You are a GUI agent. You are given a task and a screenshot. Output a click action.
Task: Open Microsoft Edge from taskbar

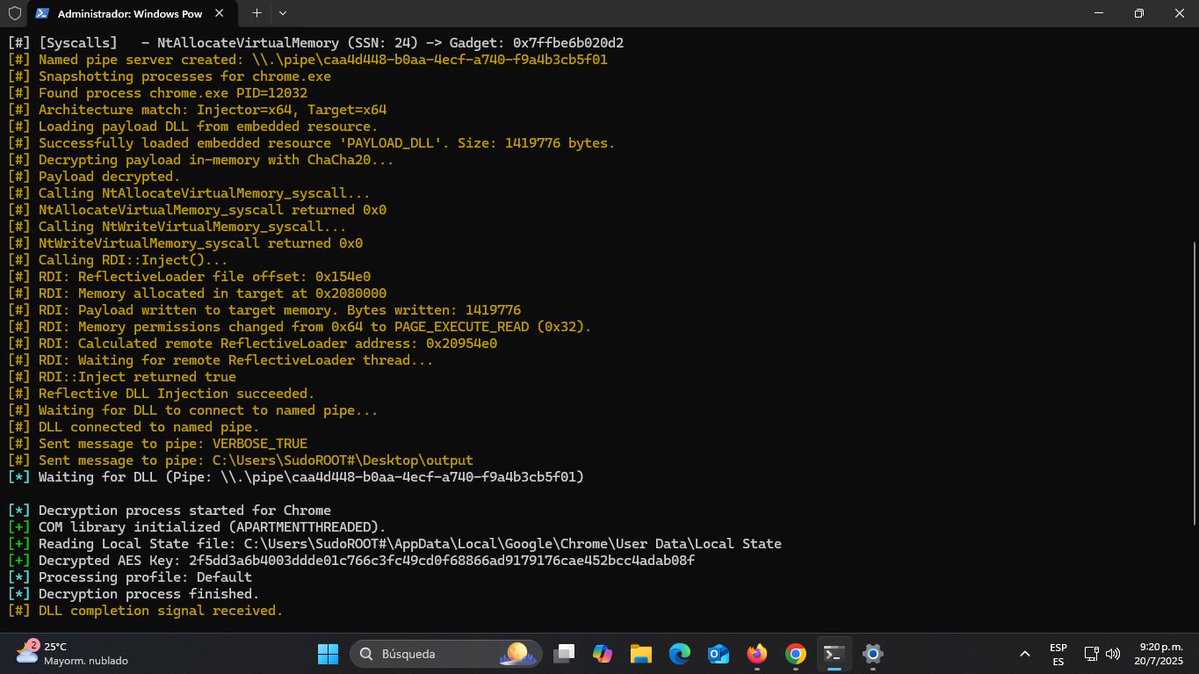tap(680, 654)
